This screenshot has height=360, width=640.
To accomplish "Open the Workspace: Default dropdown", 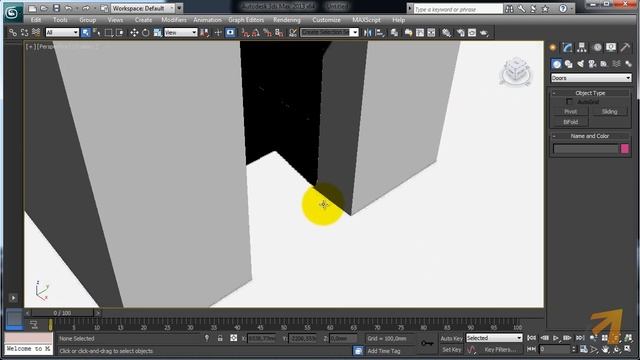I will click(x=142, y=8).
